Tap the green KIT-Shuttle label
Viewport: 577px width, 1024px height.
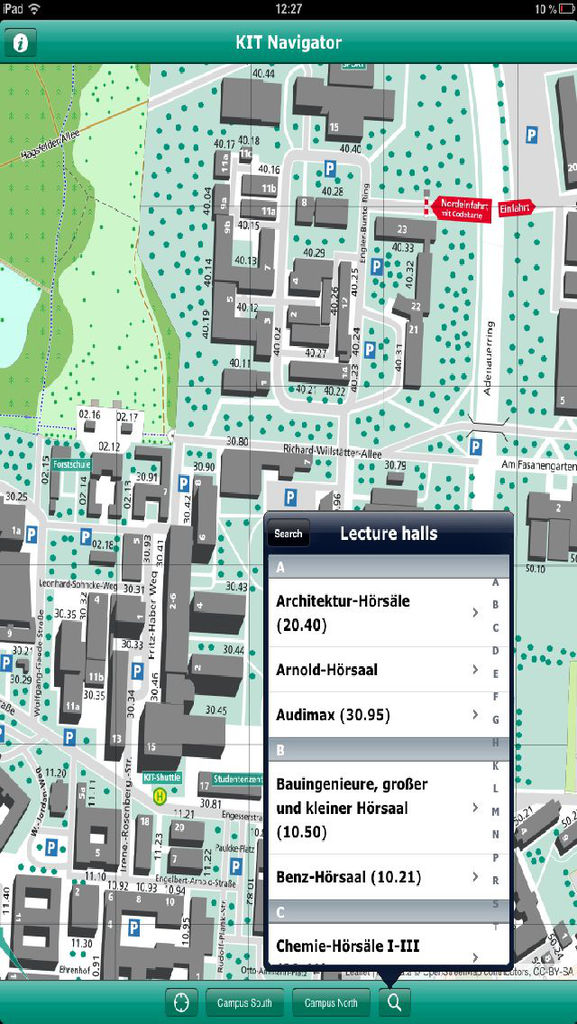pos(162,778)
